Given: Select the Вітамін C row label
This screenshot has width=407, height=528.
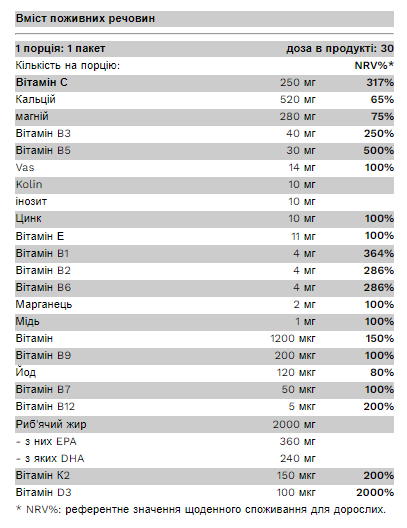Looking at the screenshot, I should coord(41,82).
